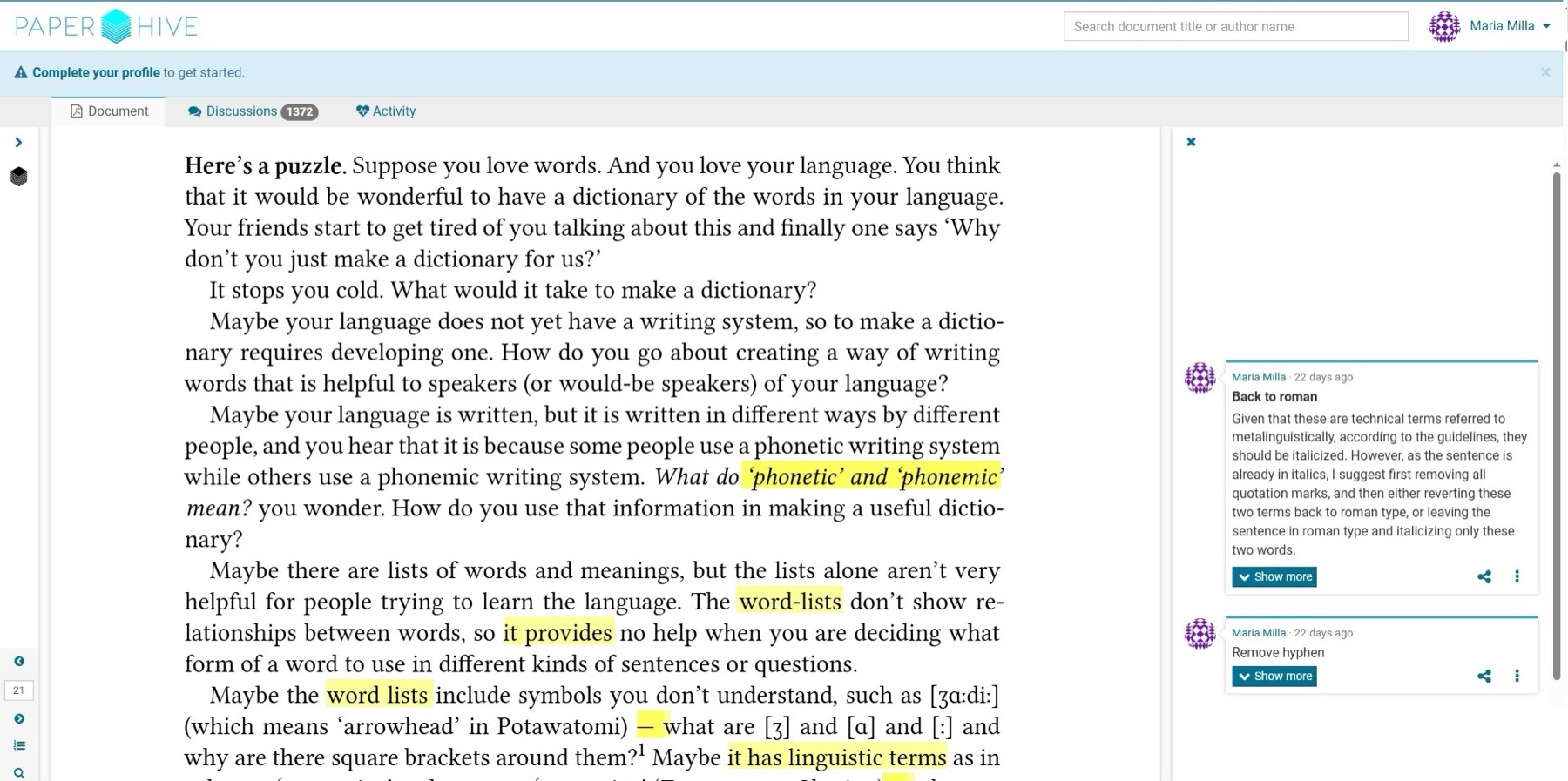Expand Show more on 'Back to roman' comment
The width and height of the screenshot is (1568, 781).
(1274, 577)
